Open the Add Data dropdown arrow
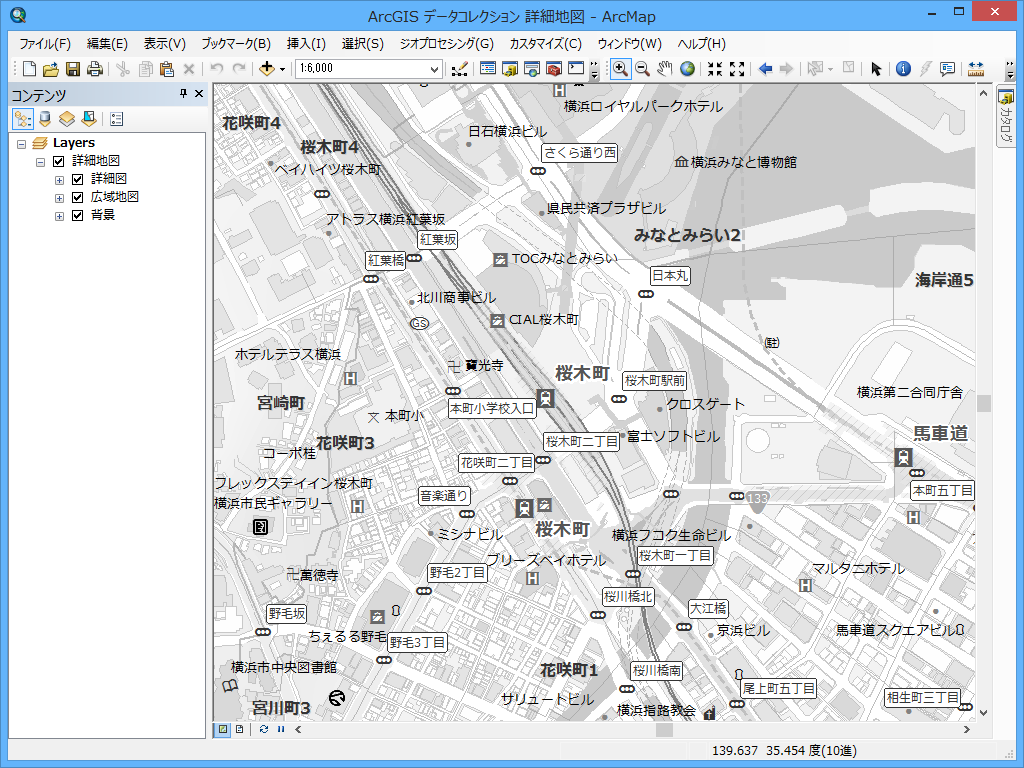The image size is (1024, 768). 282,69
